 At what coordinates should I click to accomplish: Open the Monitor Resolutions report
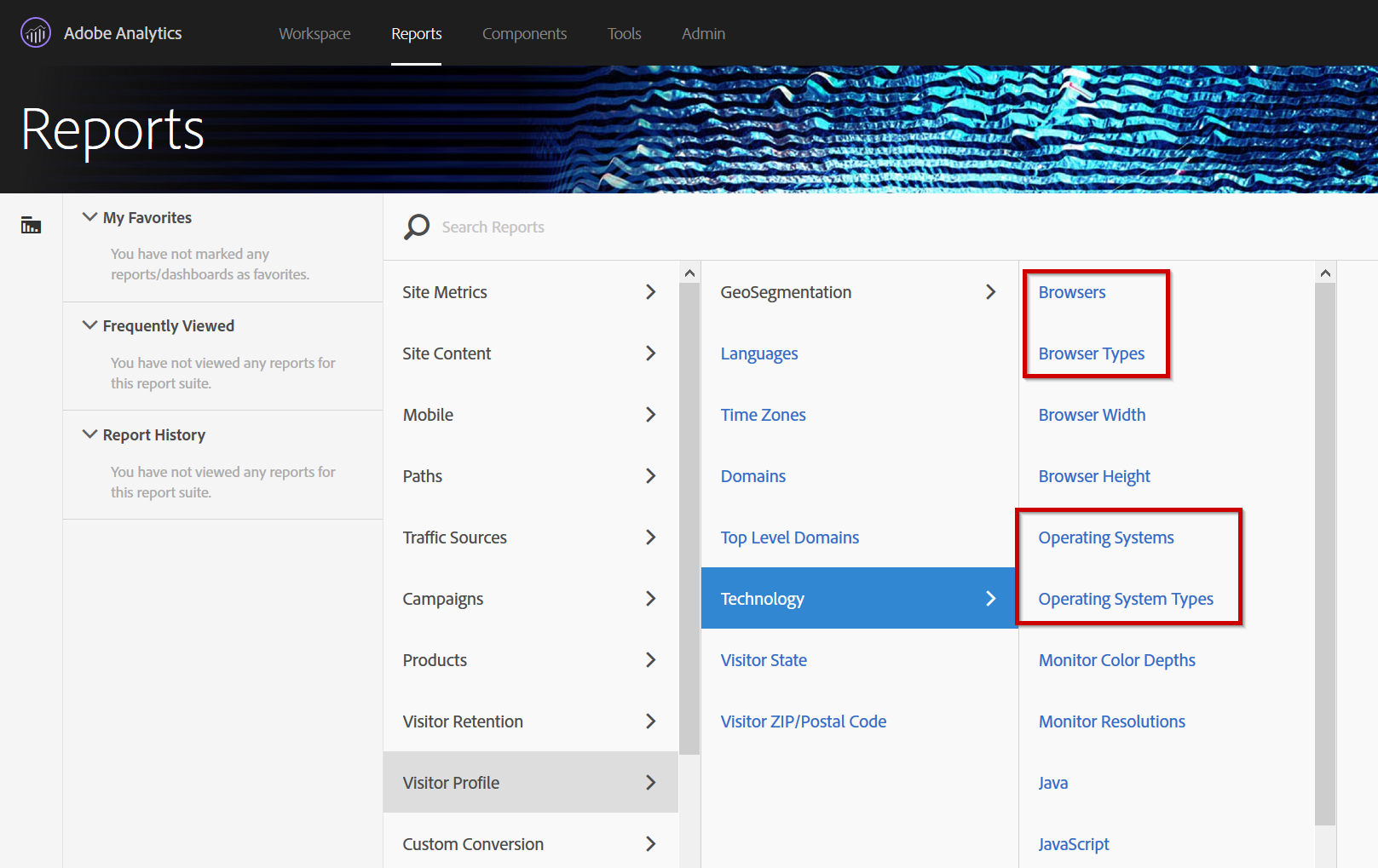[x=1111, y=721]
